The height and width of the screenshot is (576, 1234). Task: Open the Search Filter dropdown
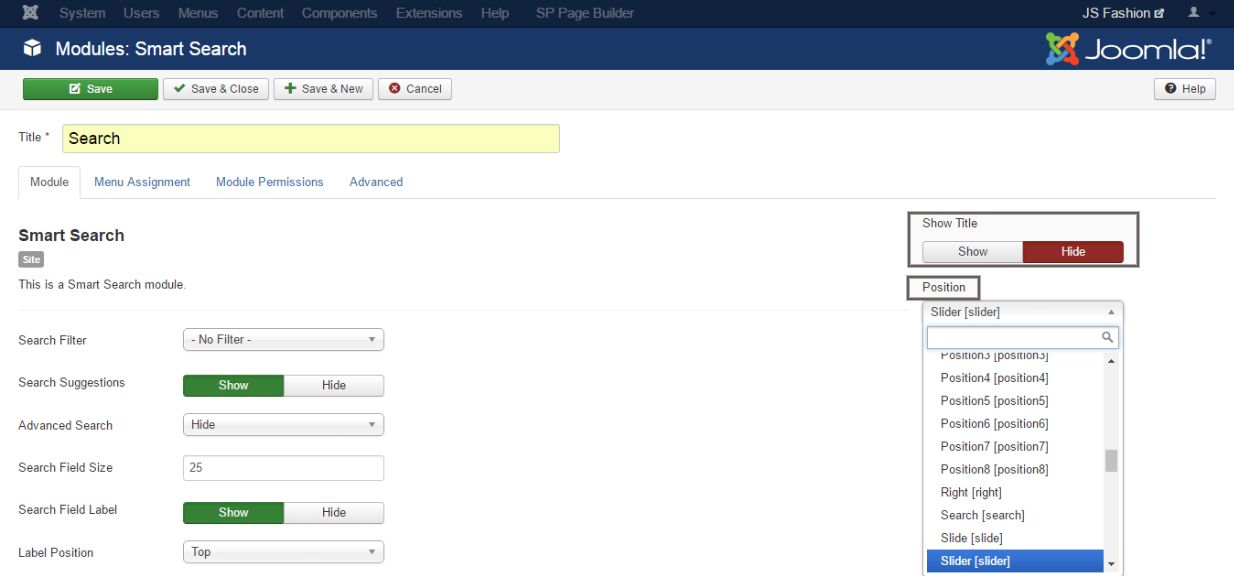pyautogui.click(x=283, y=340)
